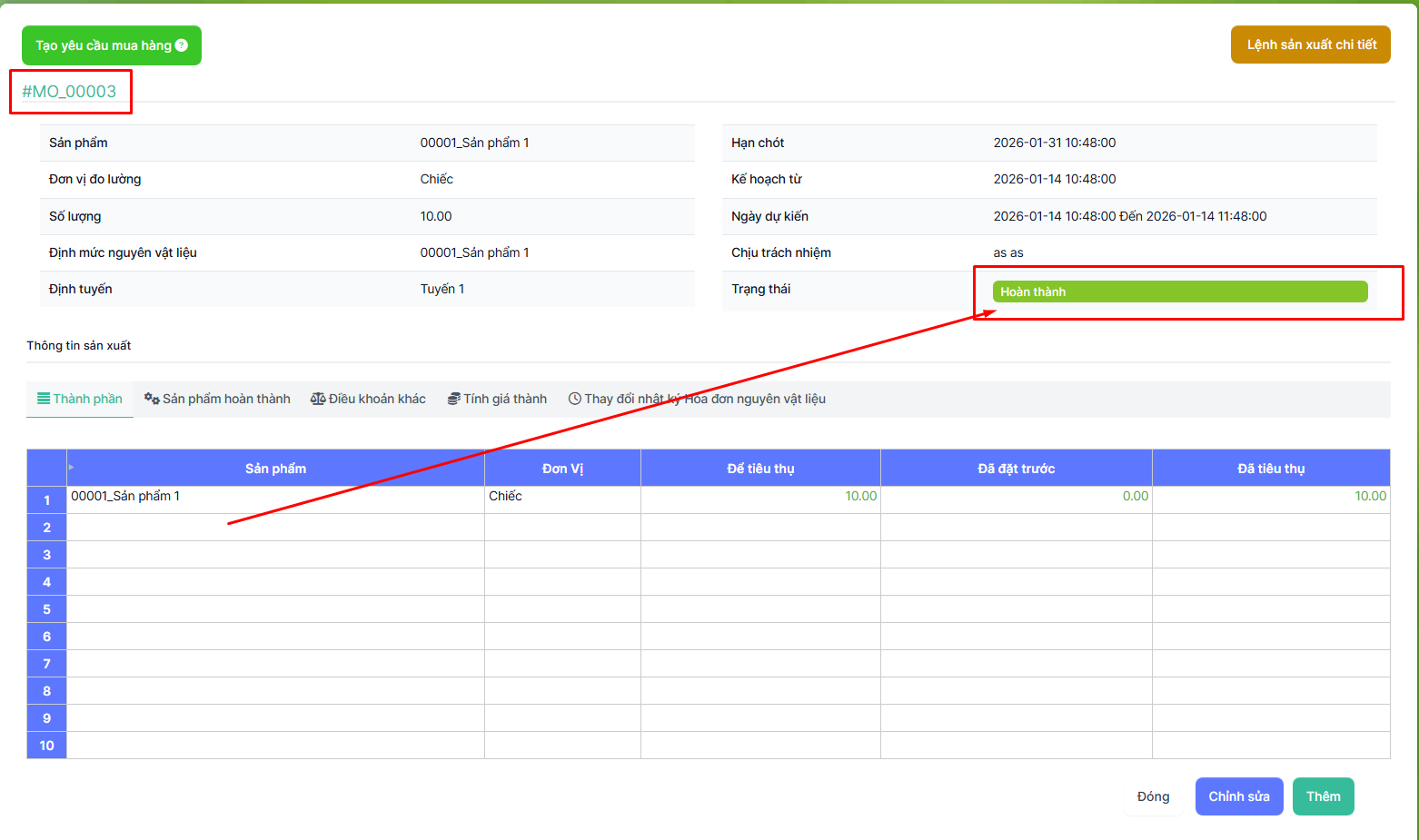The height and width of the screenshot is (840, 1419).
Task: Select row number 5 header in table
Action: tap(46, 609)
